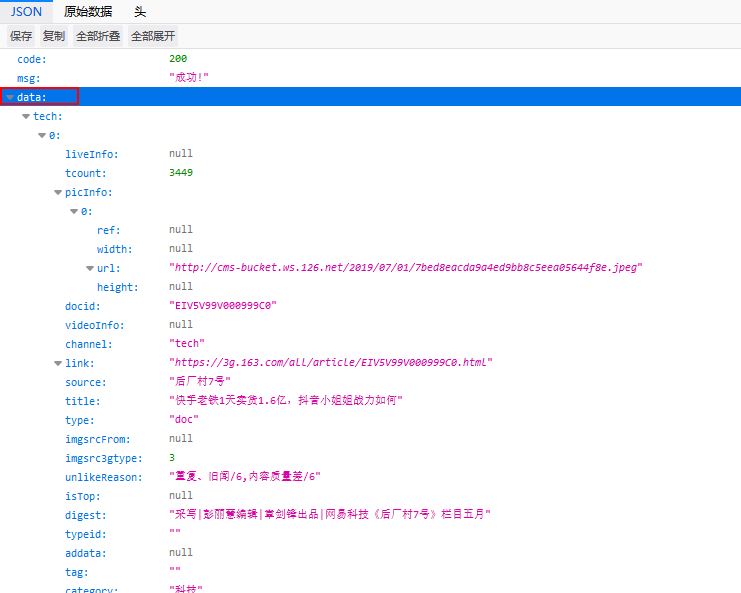Collapse the data node
This screenshot has height=593, width=741.
[10, 97]
